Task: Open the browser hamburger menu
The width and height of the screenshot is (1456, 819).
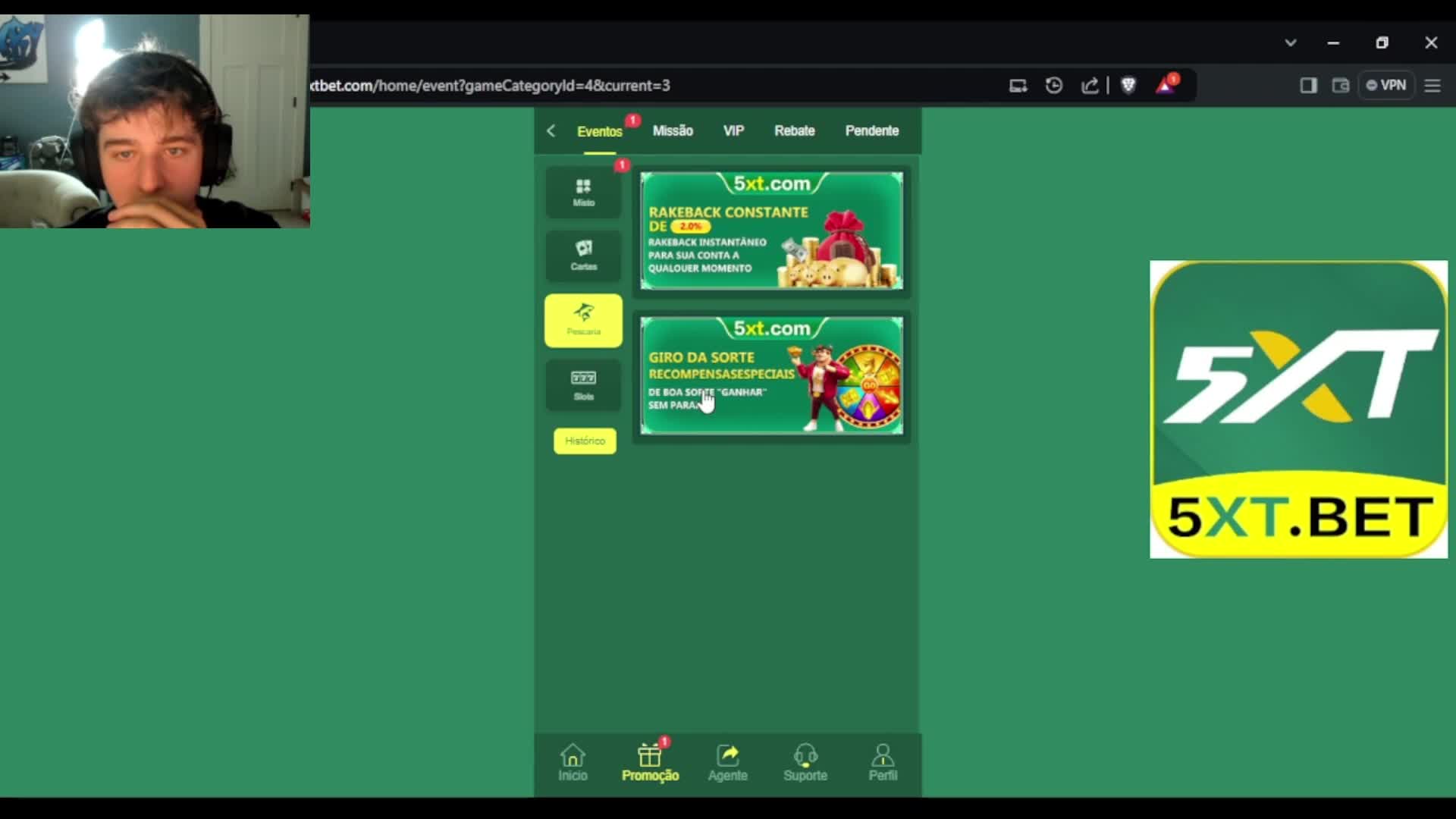Action: click(x=1432, y=86)
